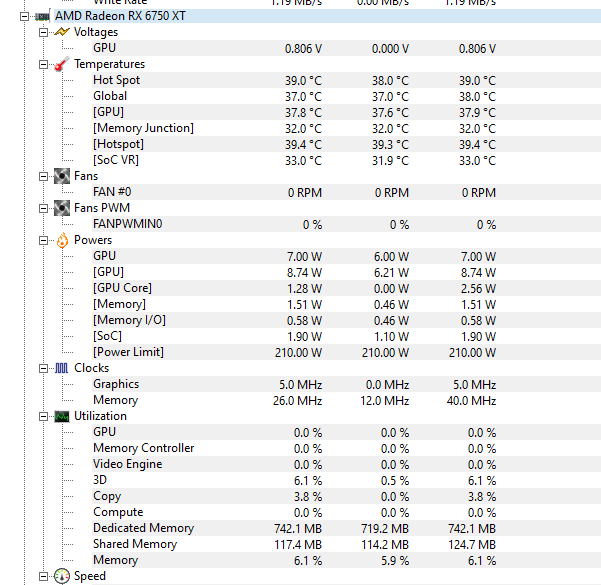
Task: Select the Clocks category label
Action: (x=92, y=368)
